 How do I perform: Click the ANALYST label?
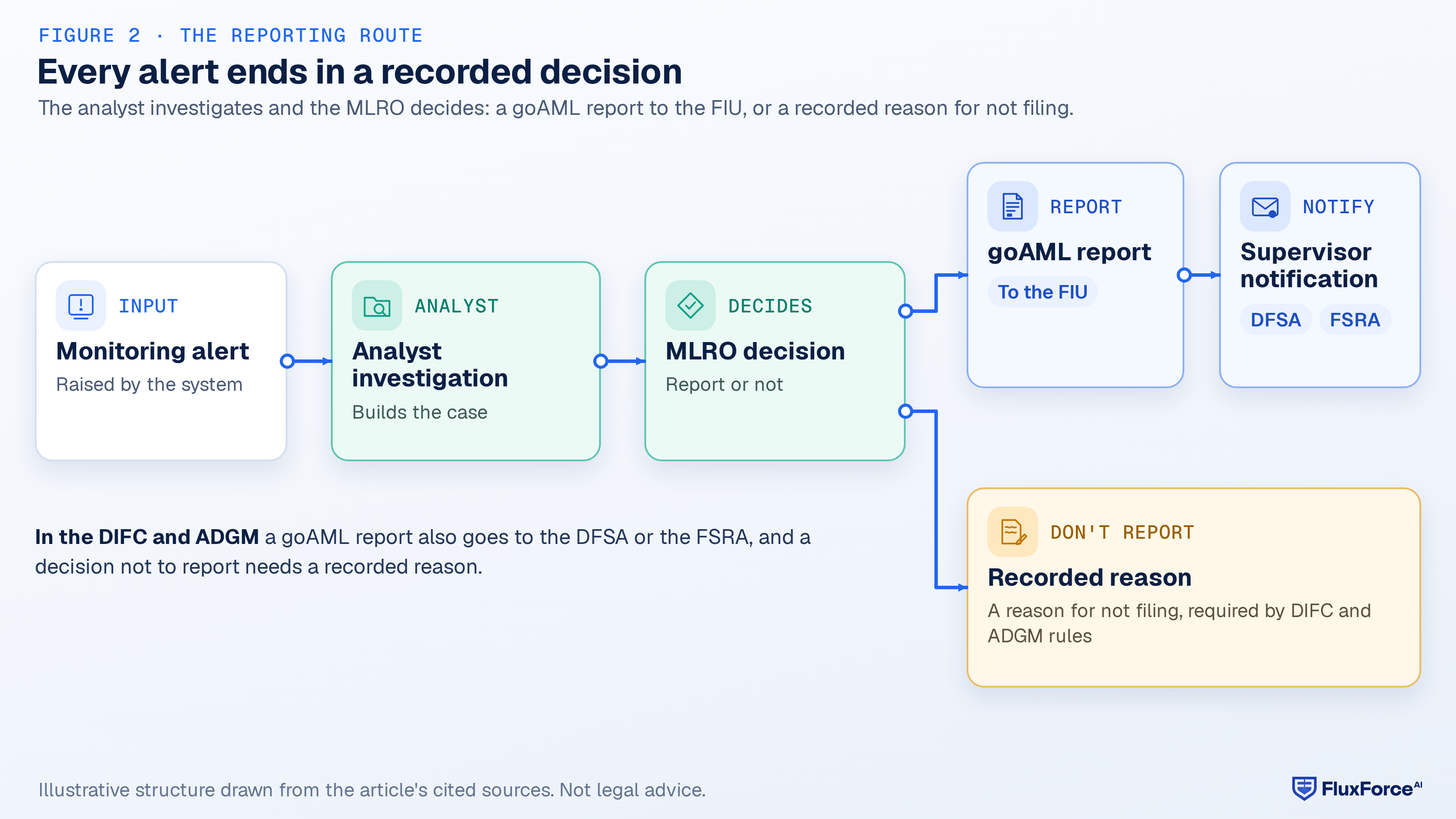457,306
